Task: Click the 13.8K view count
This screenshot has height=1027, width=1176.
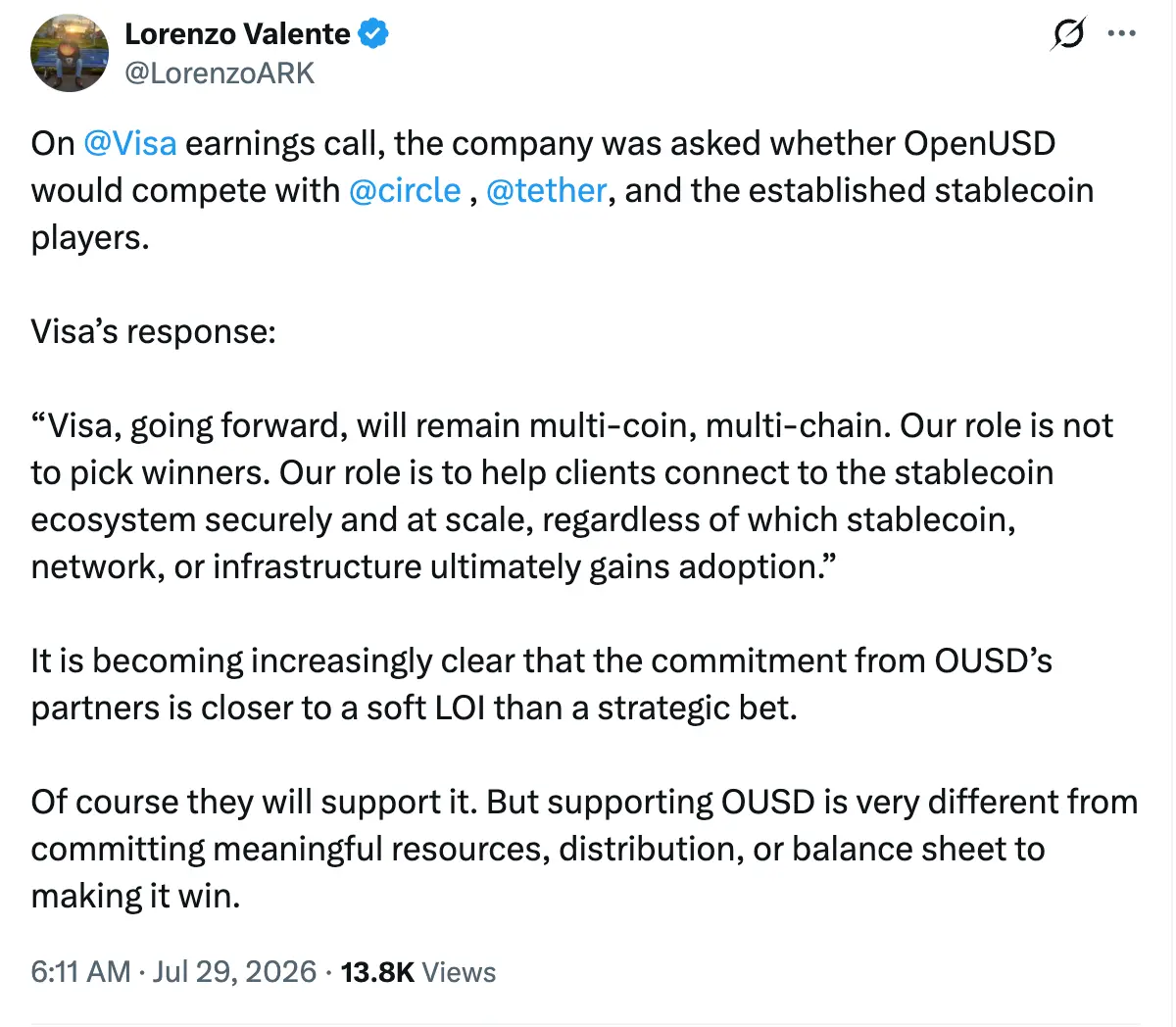Action: (377, 972)
